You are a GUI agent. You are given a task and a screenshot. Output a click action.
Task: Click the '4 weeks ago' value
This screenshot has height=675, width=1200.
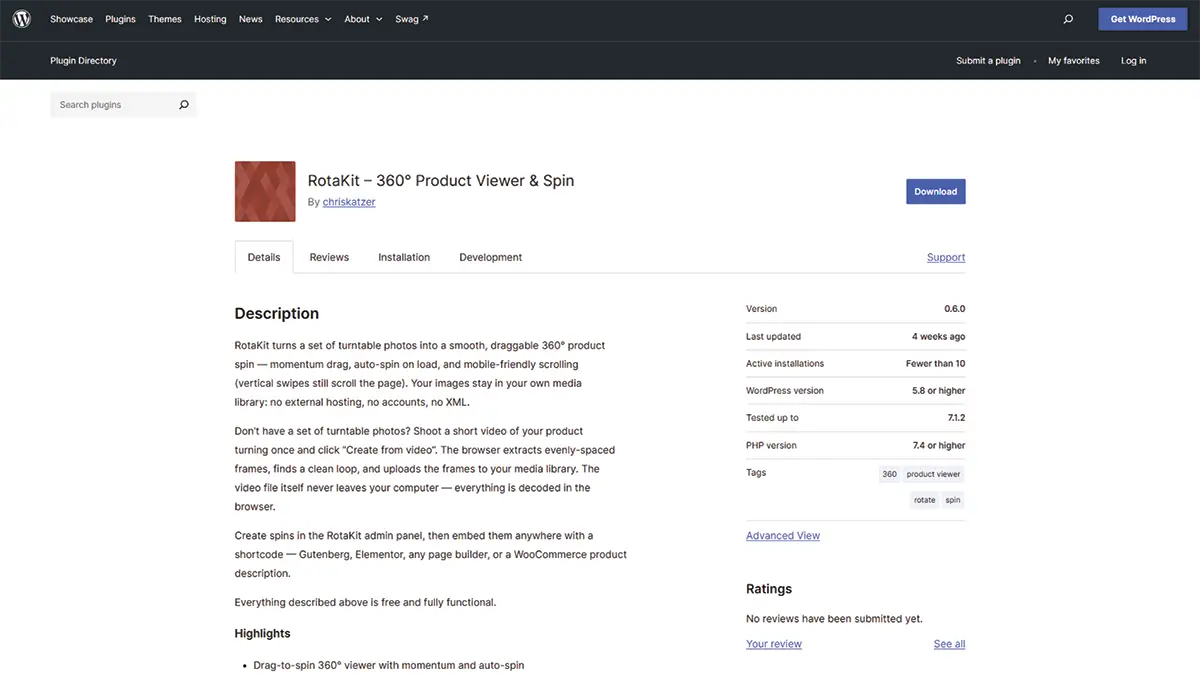[939, 337]
